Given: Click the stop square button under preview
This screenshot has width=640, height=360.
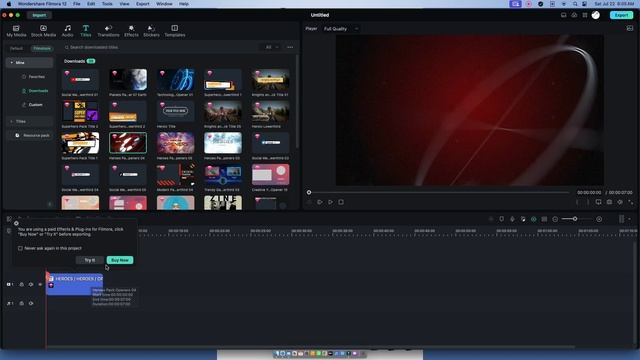Looking at the screenshot, I should tap(341, 202).
